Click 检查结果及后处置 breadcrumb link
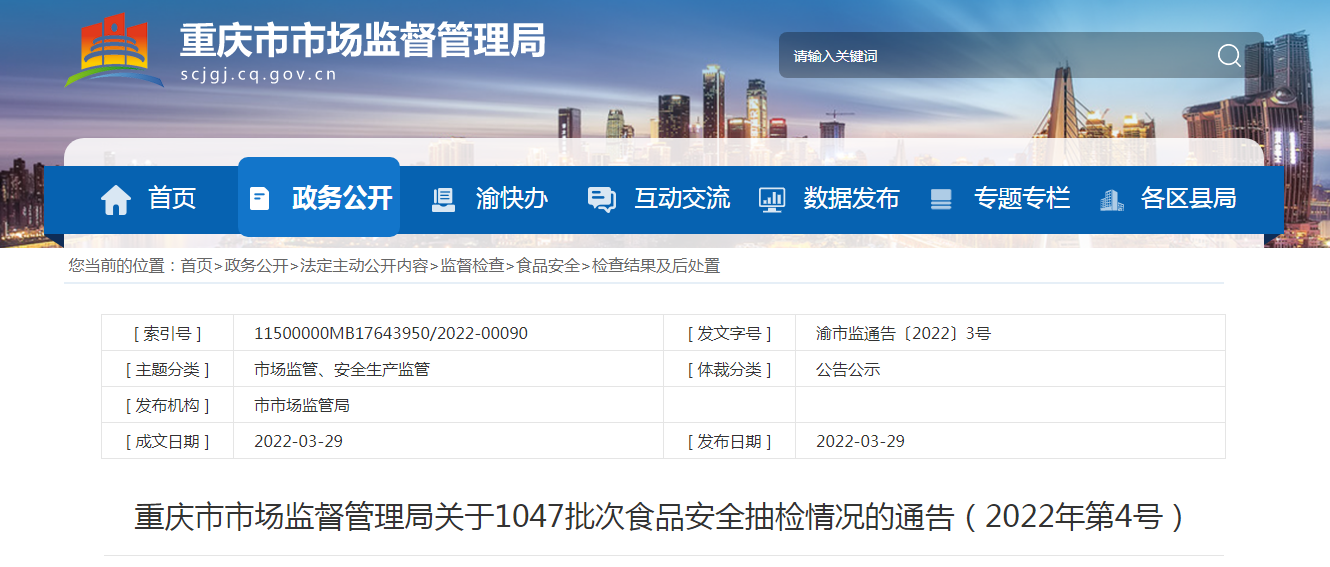 (656, 266)
